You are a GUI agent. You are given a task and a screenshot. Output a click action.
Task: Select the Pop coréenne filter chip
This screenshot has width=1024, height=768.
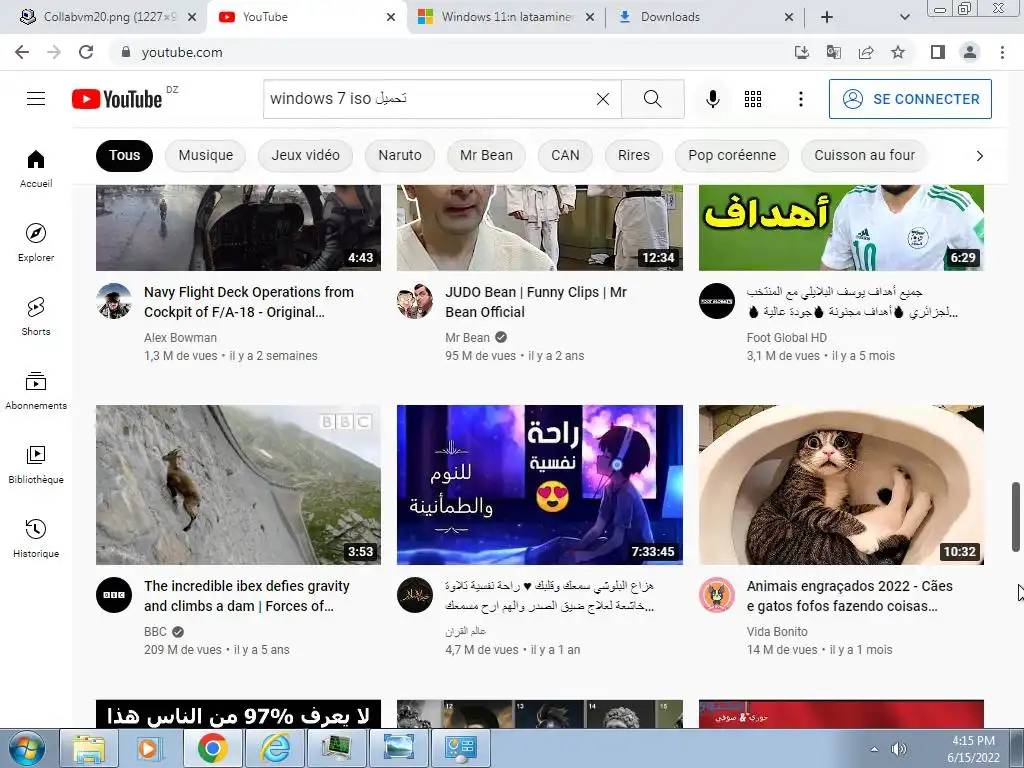[732, 155]
